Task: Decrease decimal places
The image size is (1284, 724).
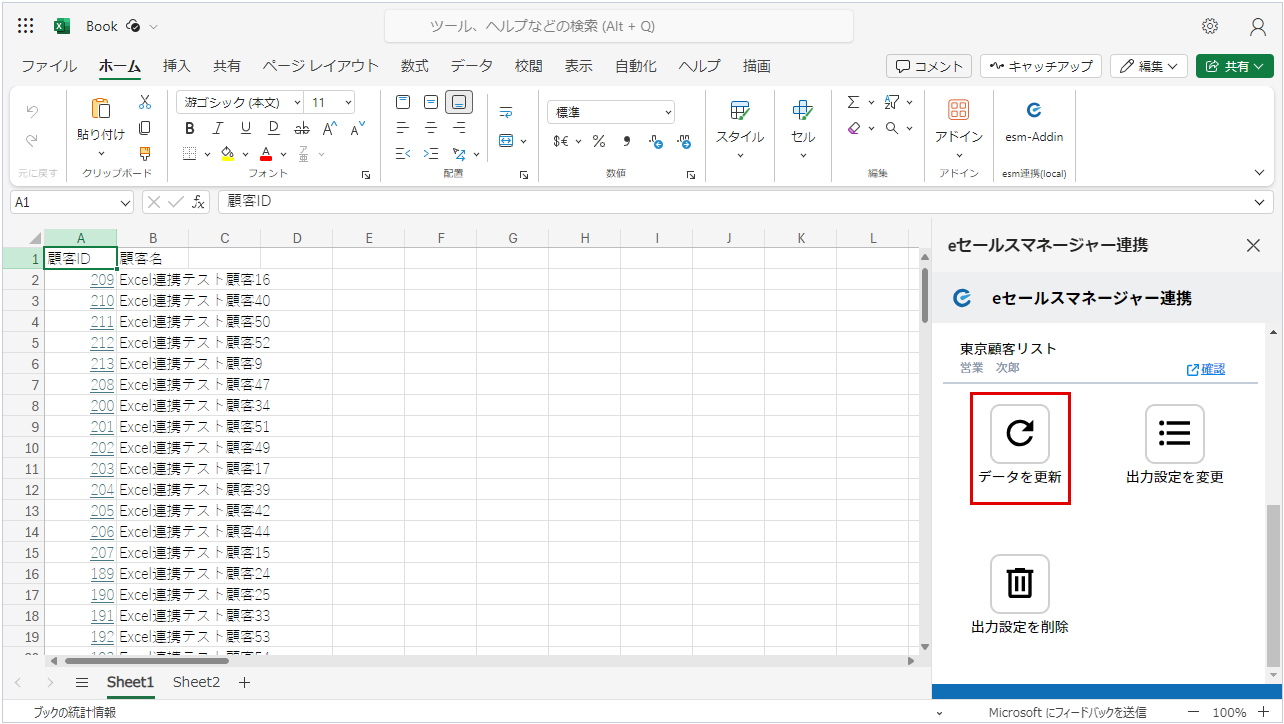Action: click(683, 141)
